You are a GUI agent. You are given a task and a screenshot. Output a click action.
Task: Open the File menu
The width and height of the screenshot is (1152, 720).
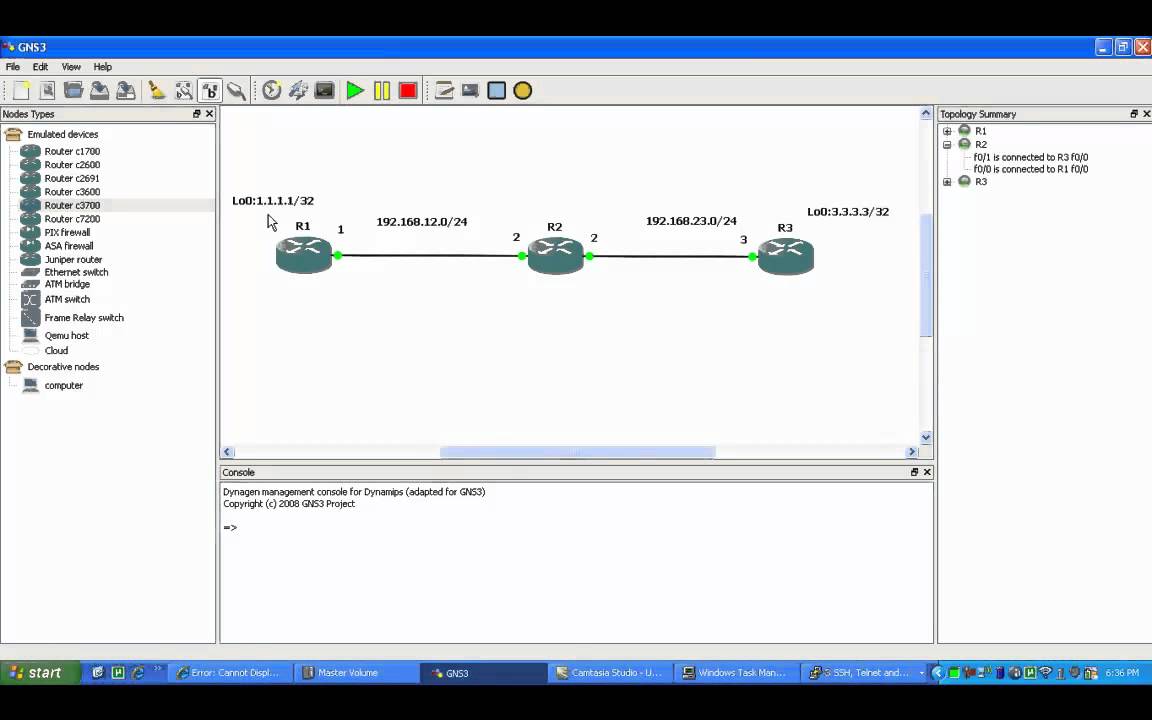click(12, 67)
